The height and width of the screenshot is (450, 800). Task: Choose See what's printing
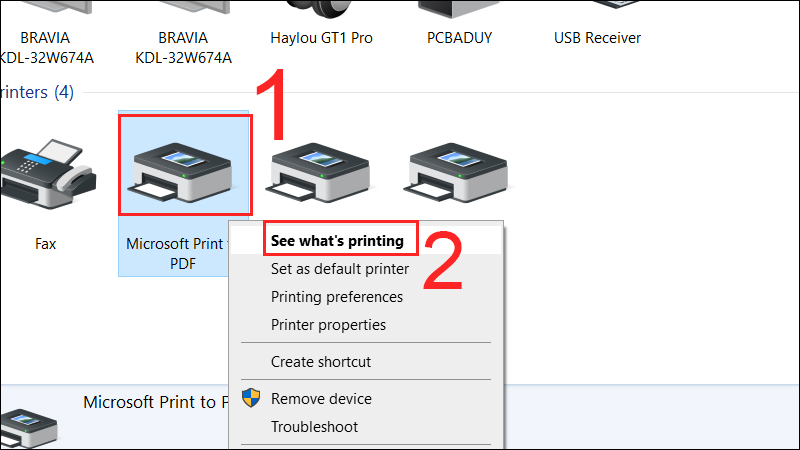click(337, 240)
